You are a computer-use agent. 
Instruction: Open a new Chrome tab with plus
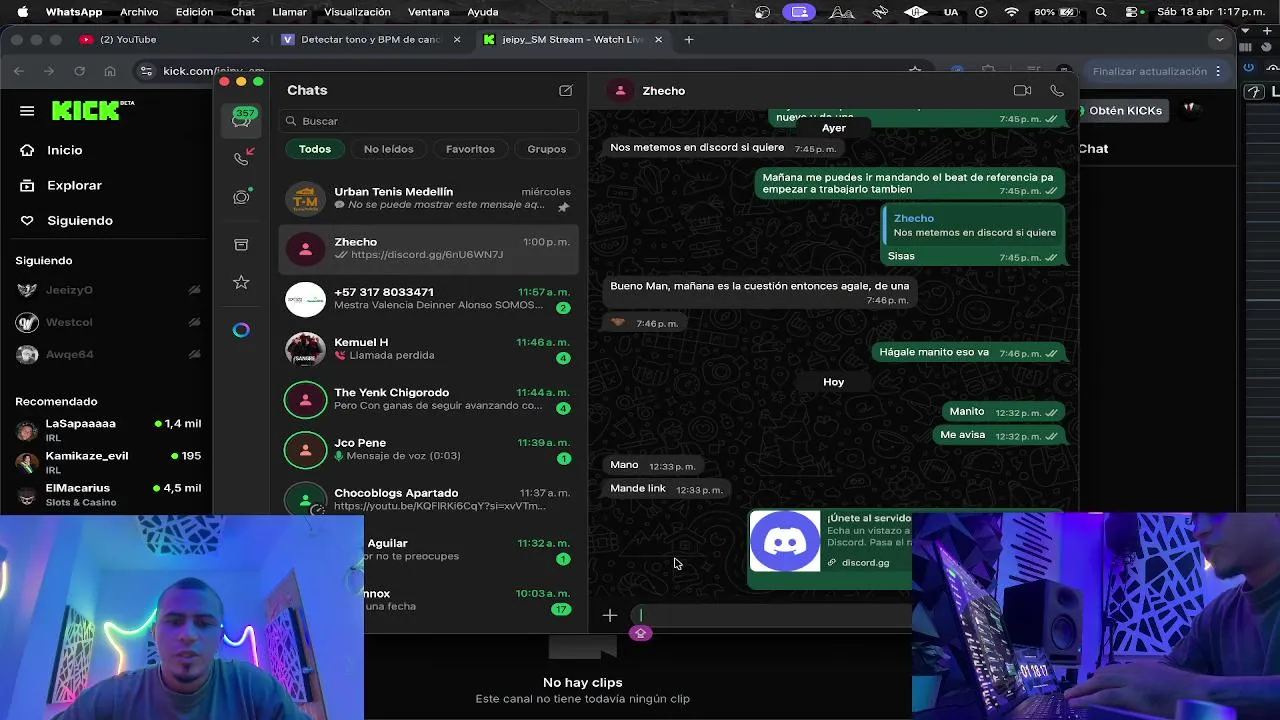[689, 39]
